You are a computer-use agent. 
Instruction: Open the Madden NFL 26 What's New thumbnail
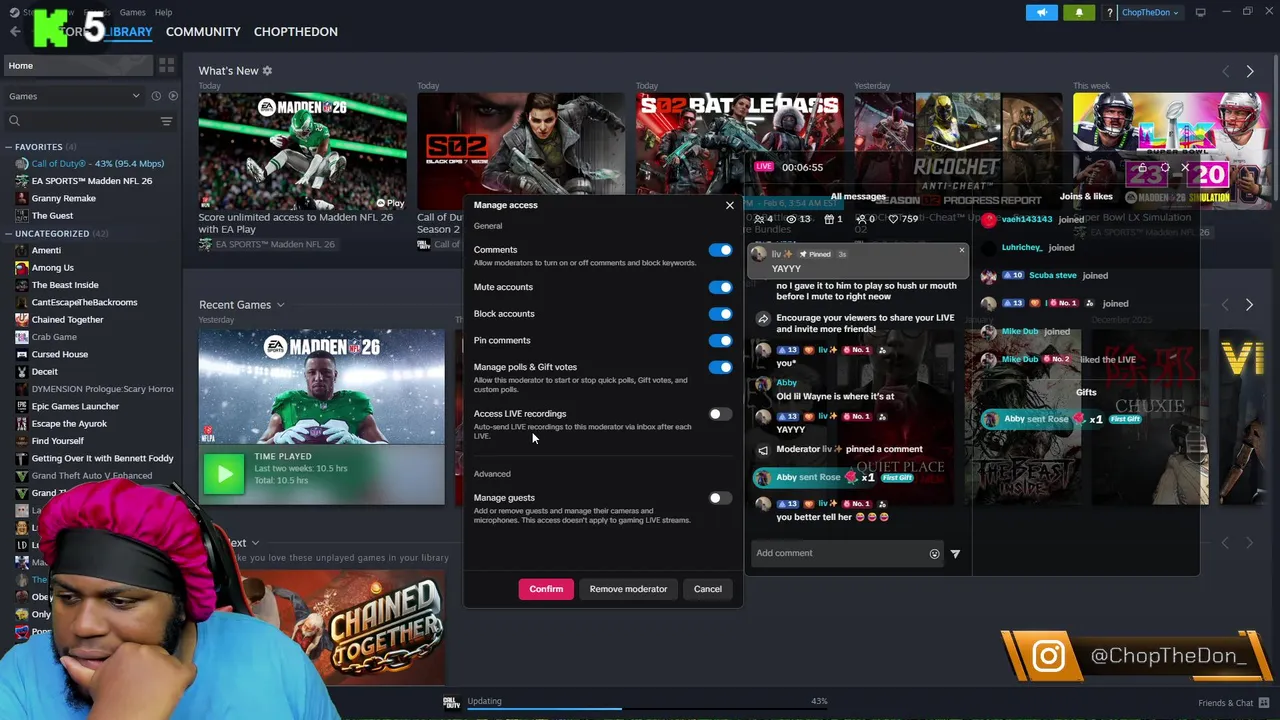(x=302, y=151)
